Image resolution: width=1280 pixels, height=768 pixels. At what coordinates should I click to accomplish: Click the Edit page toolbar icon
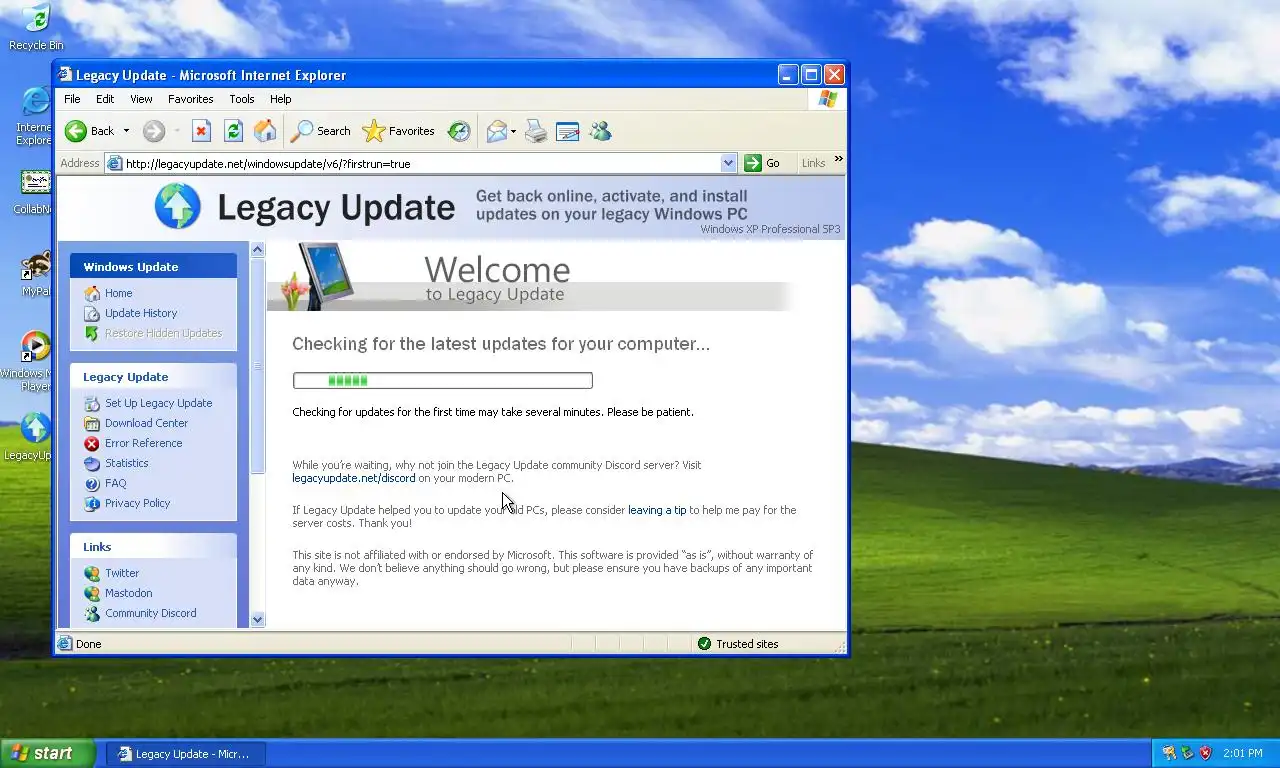tap(568, 131)
